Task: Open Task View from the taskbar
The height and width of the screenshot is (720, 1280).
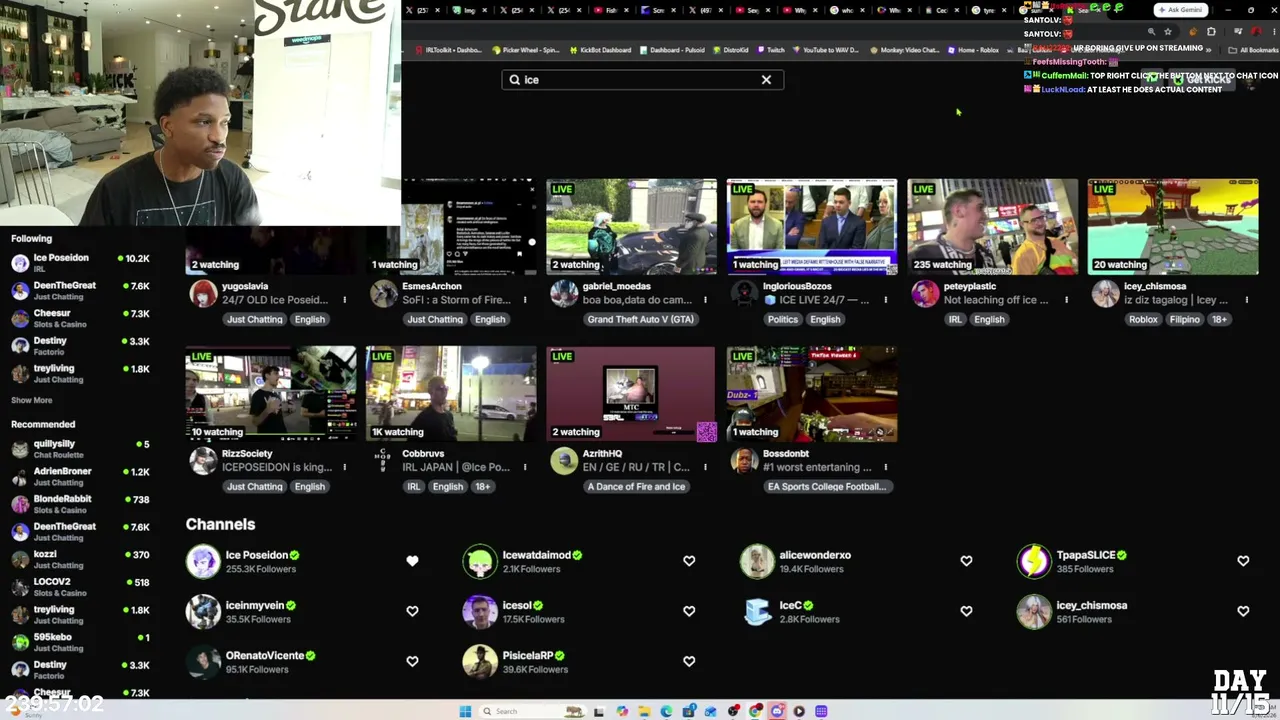Action: click(598, 711)
